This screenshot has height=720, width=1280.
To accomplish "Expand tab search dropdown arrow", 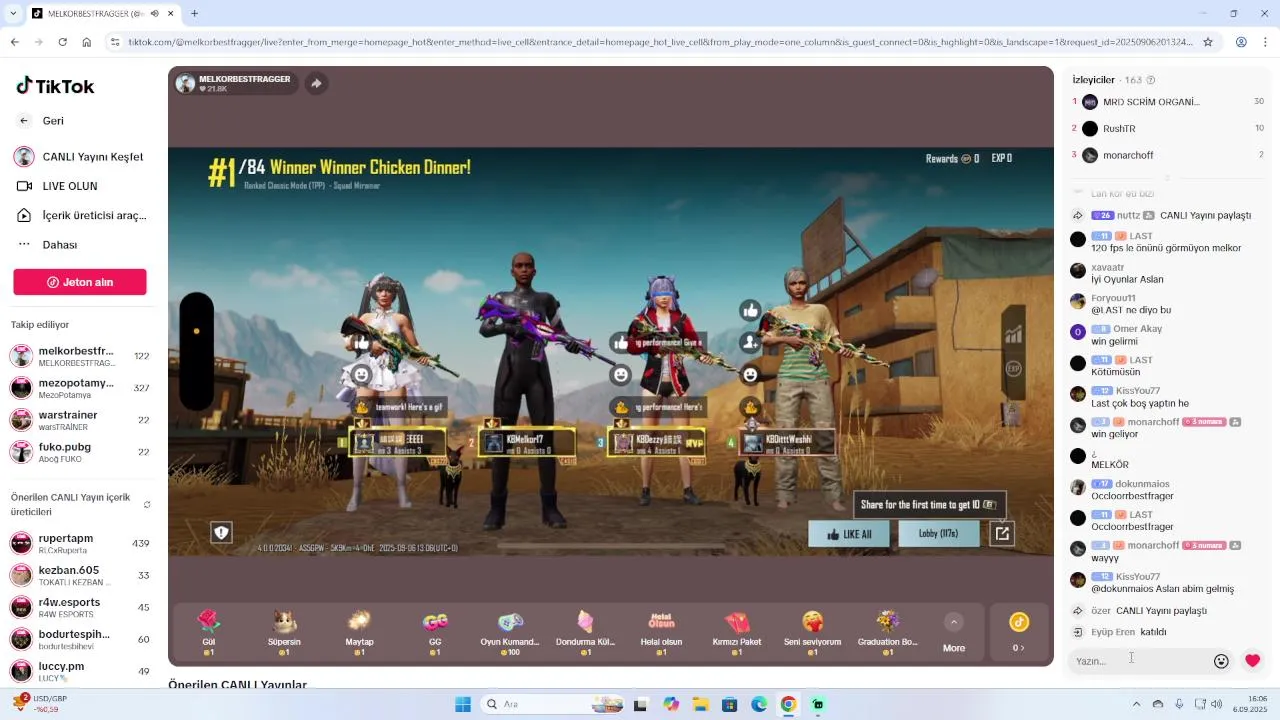I will coord(14,14).
